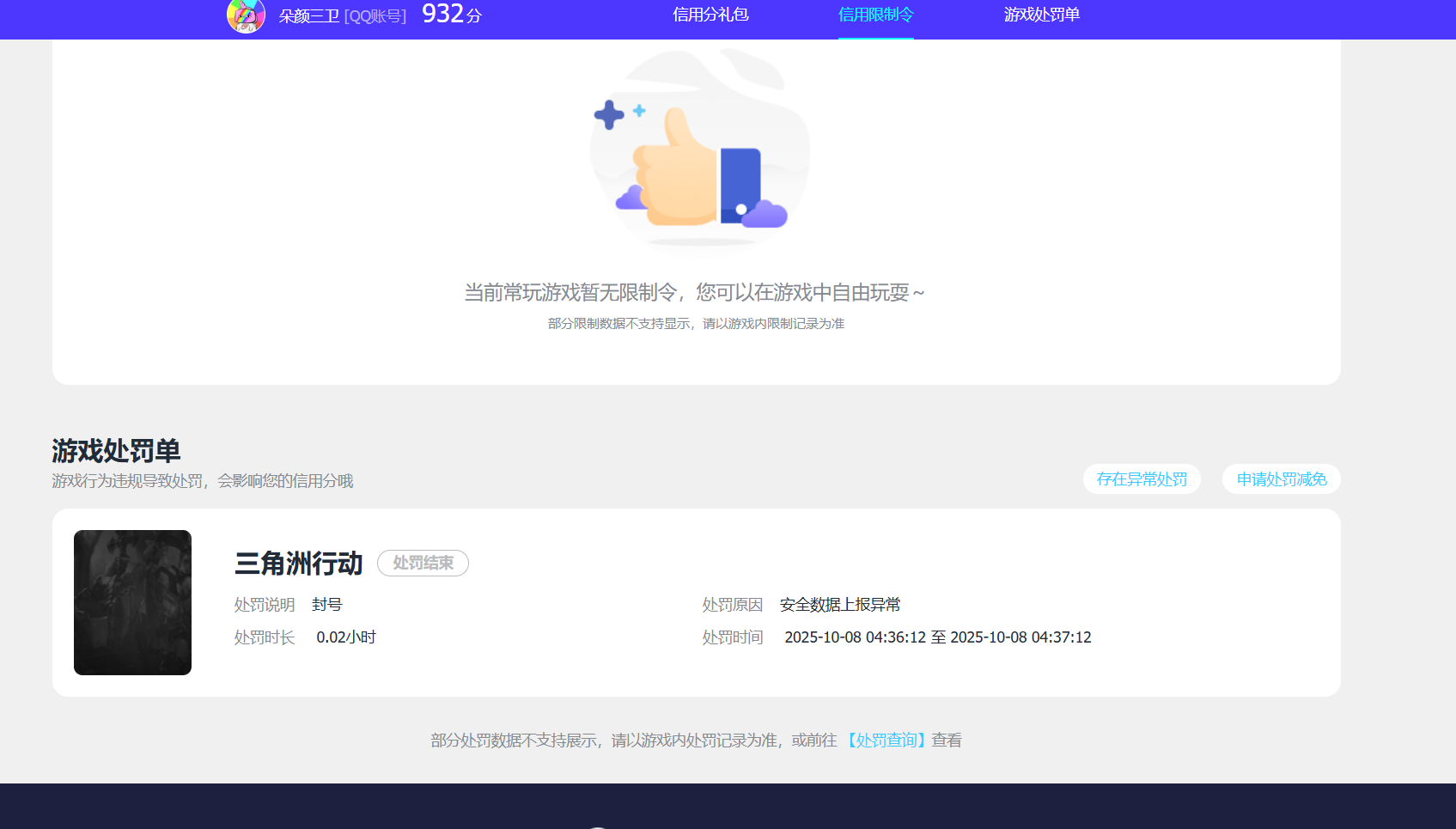Click the 封号 punishment description
Screen dimensions: 1456x829
pyautogui.click(x=326, y=605)
